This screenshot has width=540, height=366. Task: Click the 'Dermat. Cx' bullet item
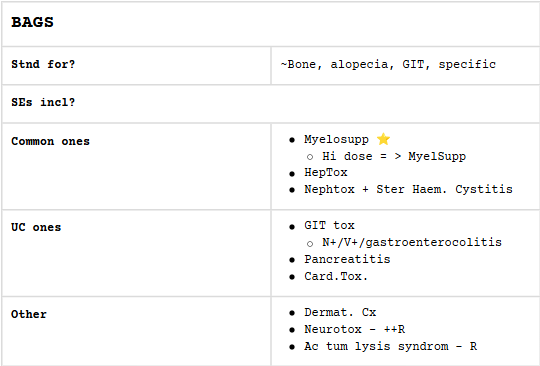click(340, 312)
